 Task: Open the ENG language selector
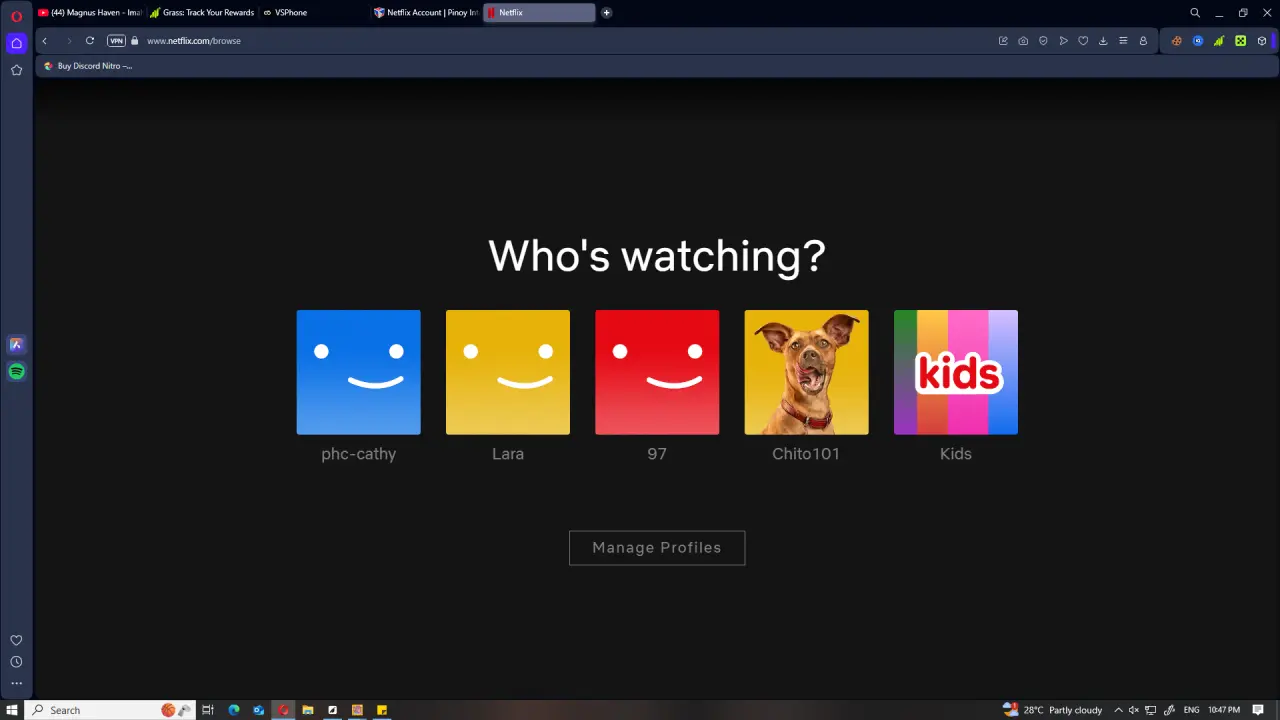tap(1191, 710)
